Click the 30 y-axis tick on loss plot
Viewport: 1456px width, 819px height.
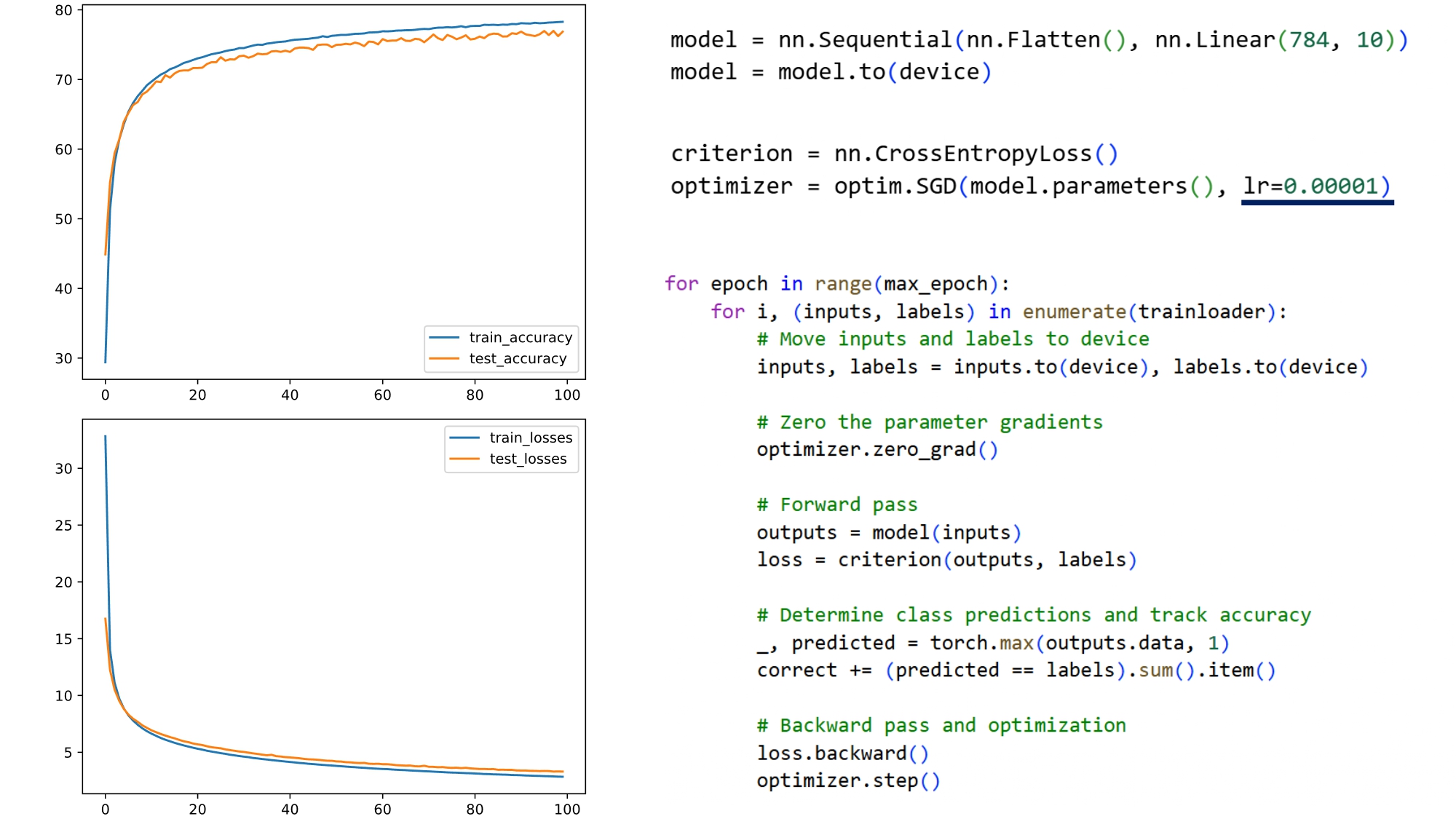[x=64, y=469]
